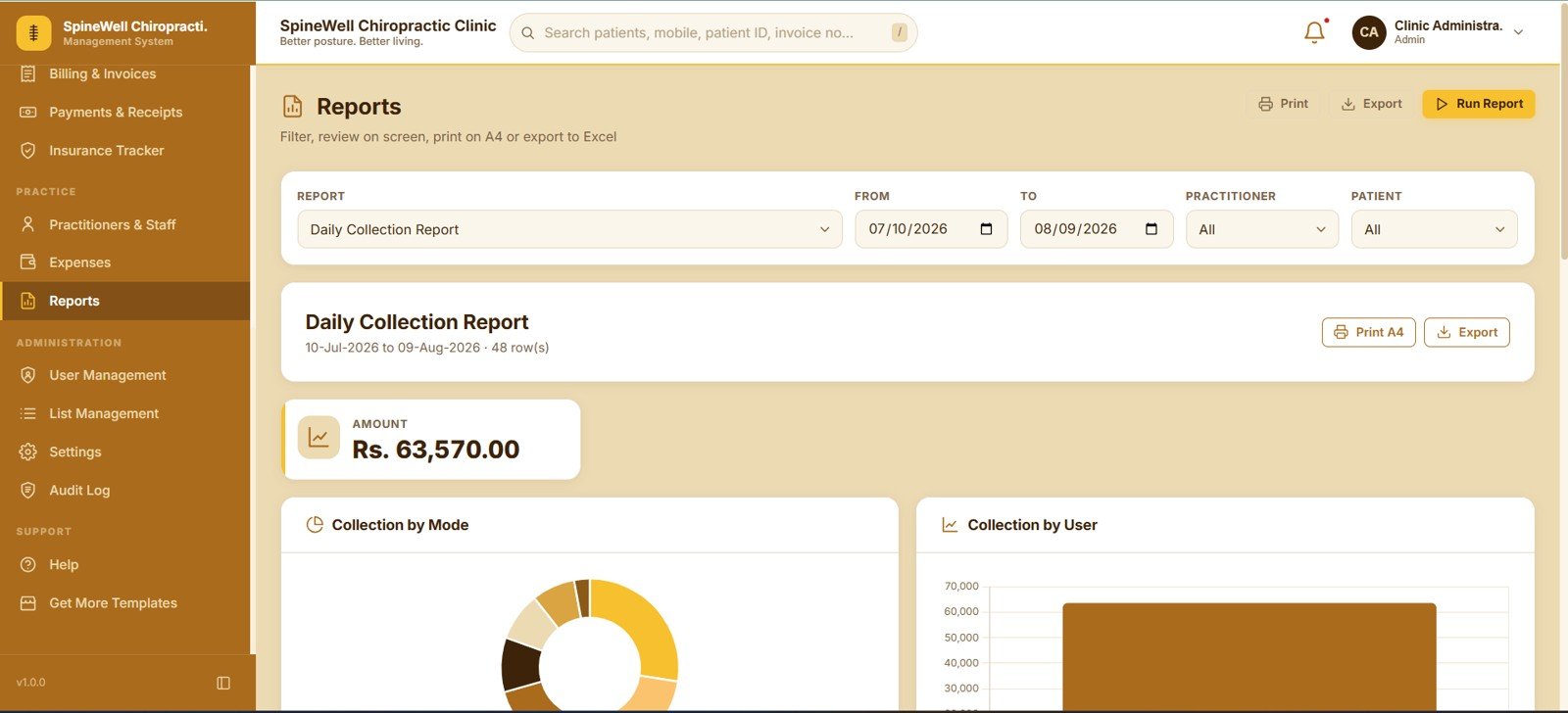
Task: Click the notification bell icon
Action: [x=1314, y=32]
